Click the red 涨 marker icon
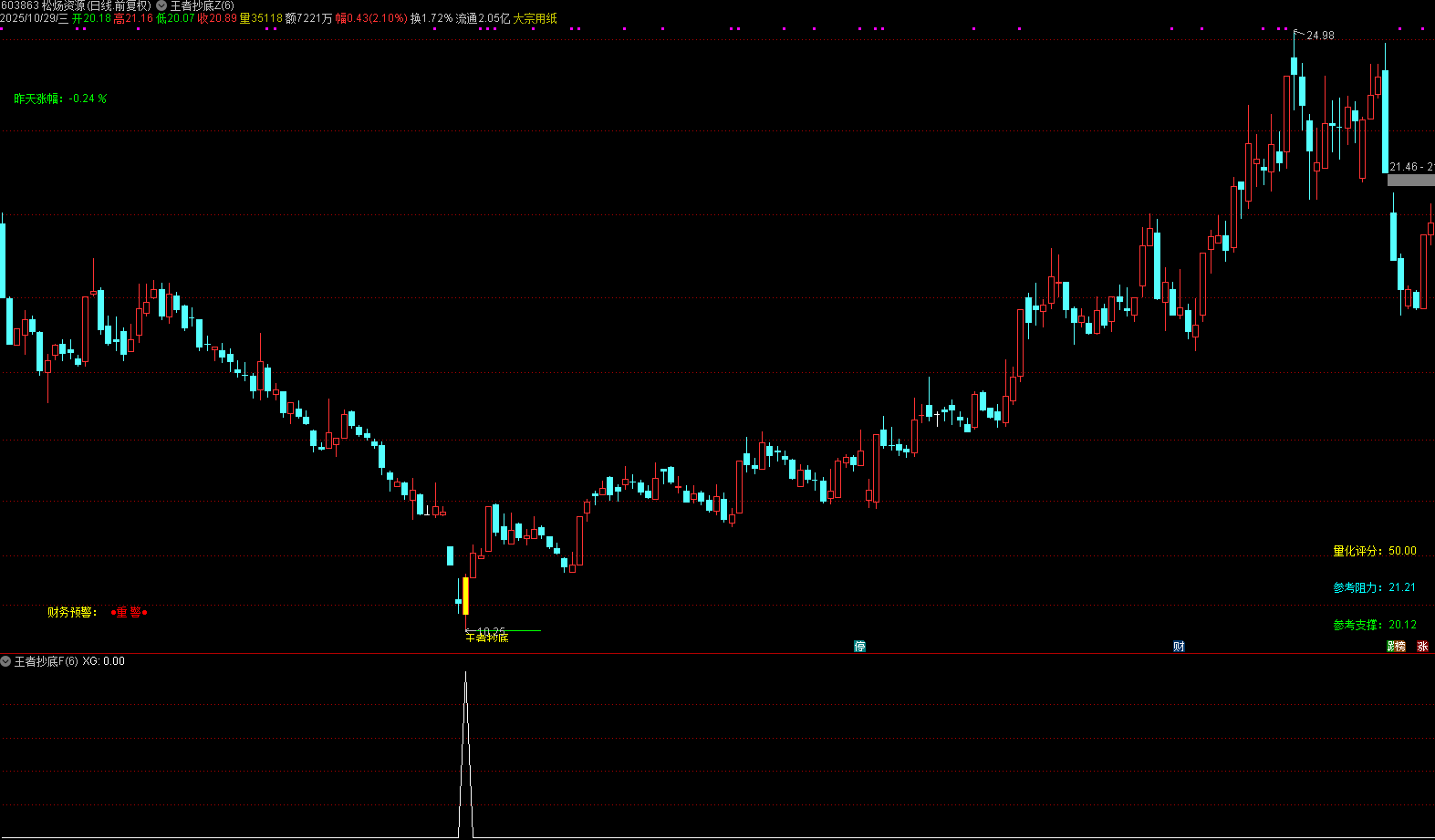The image size is (1435, 840). tap(1422, 646)
